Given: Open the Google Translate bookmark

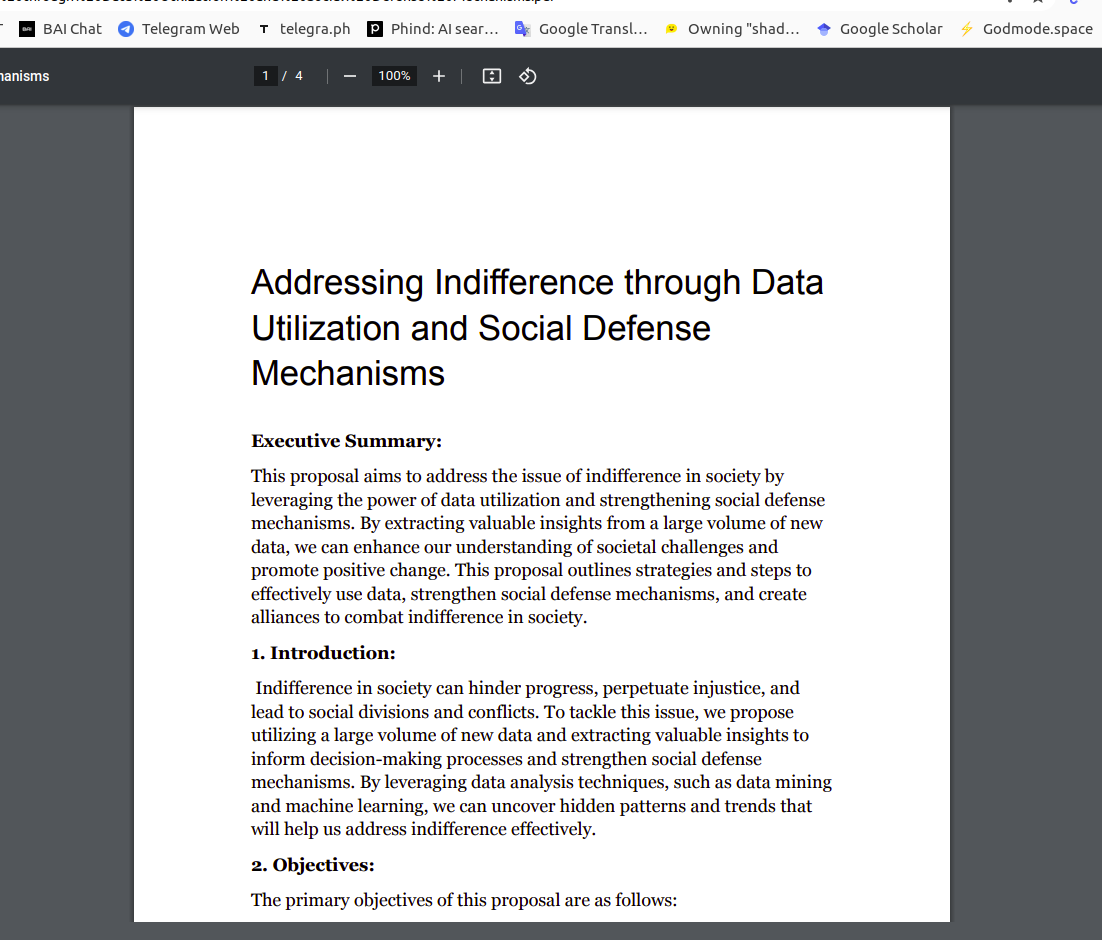Looking at the screenshot, I should 581,29.
